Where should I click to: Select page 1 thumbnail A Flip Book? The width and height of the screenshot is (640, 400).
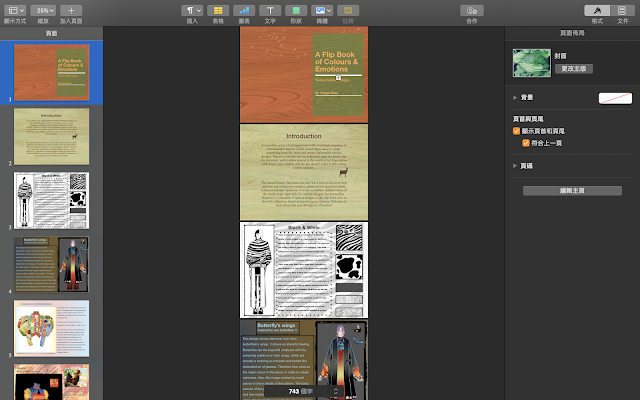(51, 73)
